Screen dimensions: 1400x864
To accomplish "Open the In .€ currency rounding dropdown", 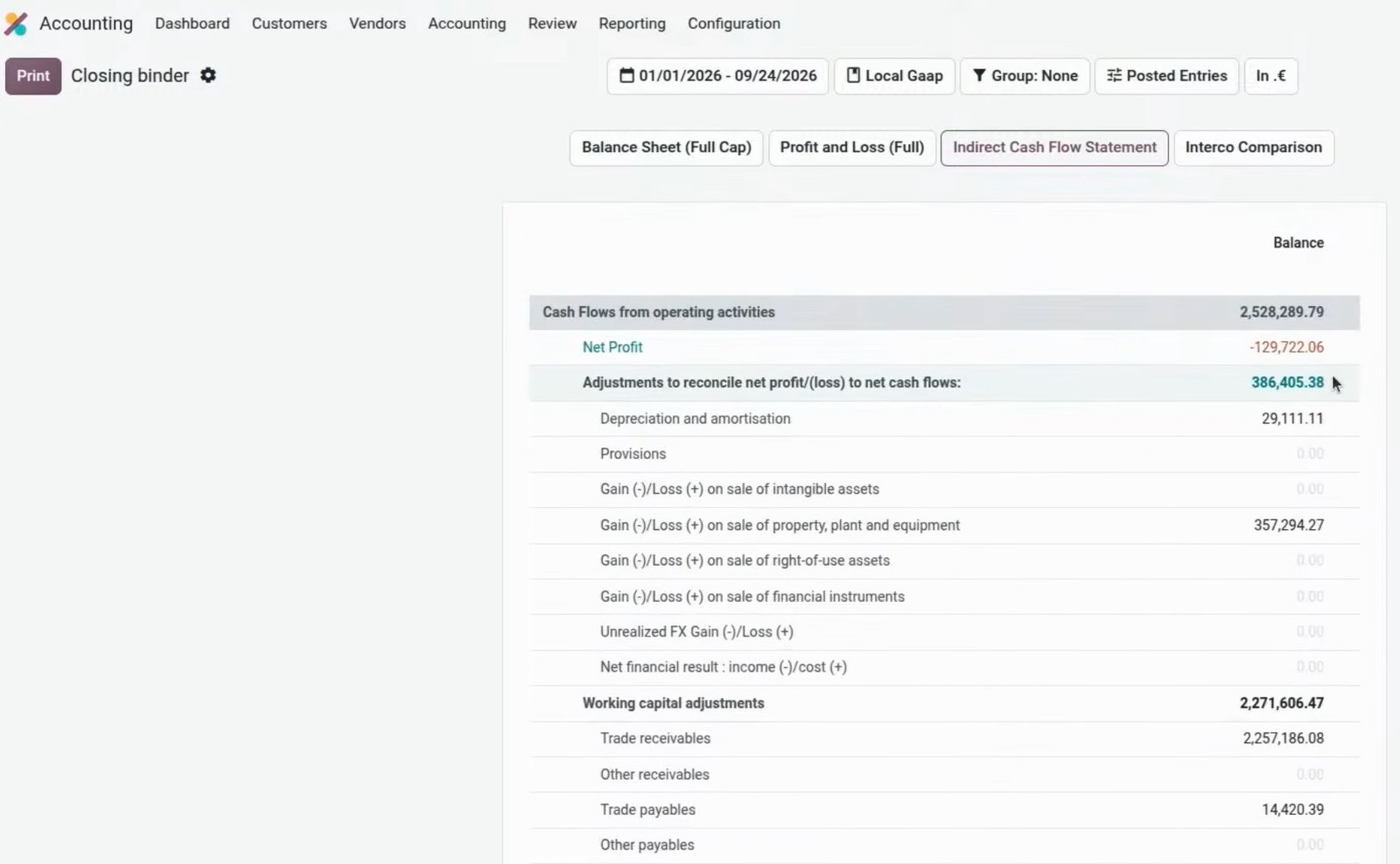I will pyautogui.click(x=1270, y=76).
